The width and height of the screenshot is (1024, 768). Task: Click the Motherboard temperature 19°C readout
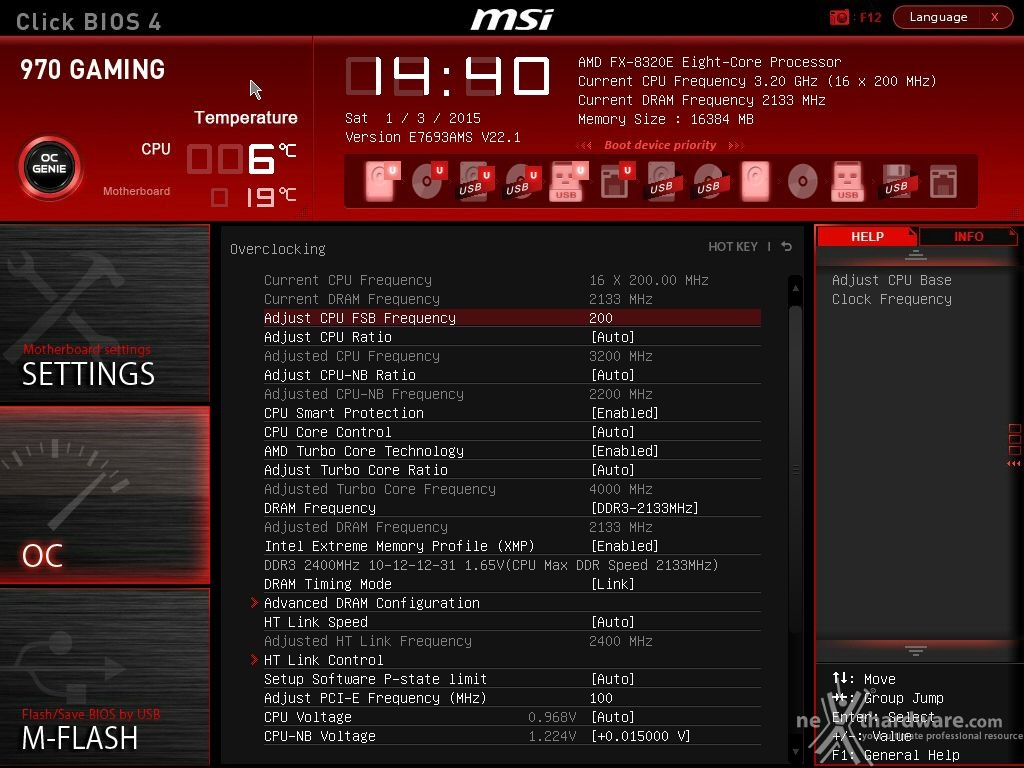click(x=253, y=197)
